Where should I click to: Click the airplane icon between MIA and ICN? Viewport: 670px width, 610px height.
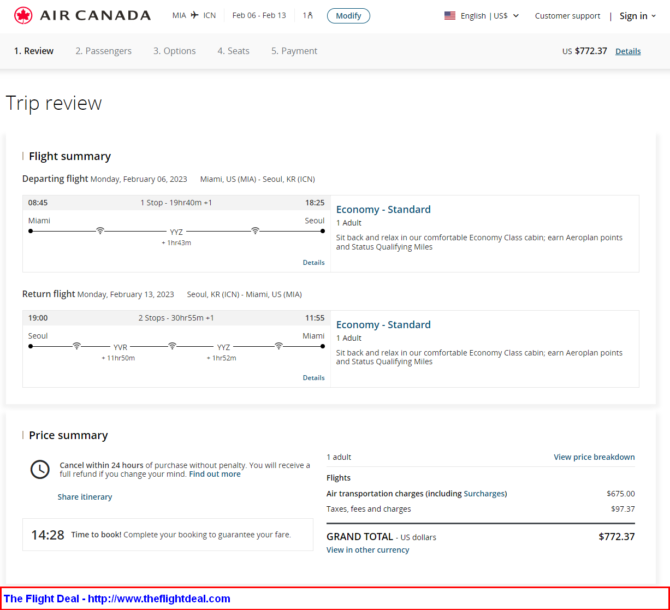pyautogui.click(x=195, y=15)
